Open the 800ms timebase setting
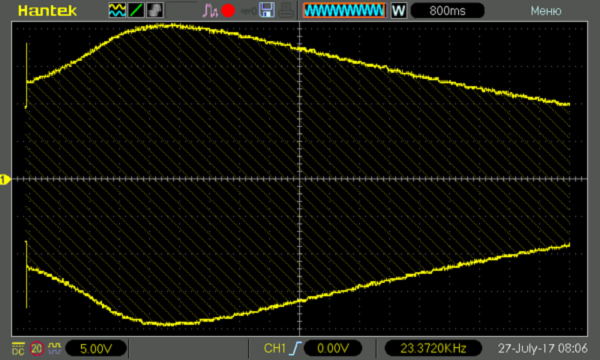 [x=447, y=10]
